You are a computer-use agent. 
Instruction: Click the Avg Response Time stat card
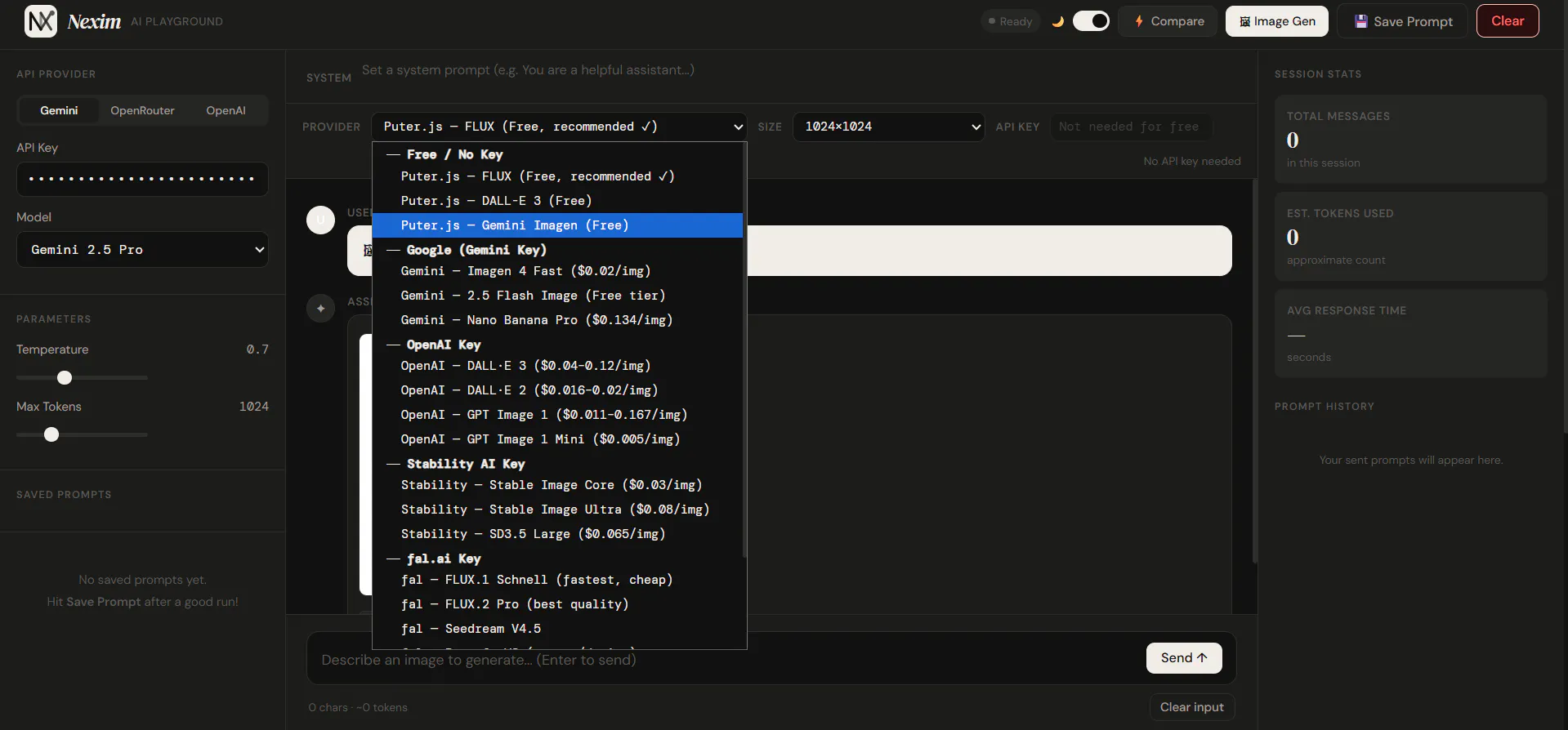point(1410,334)
